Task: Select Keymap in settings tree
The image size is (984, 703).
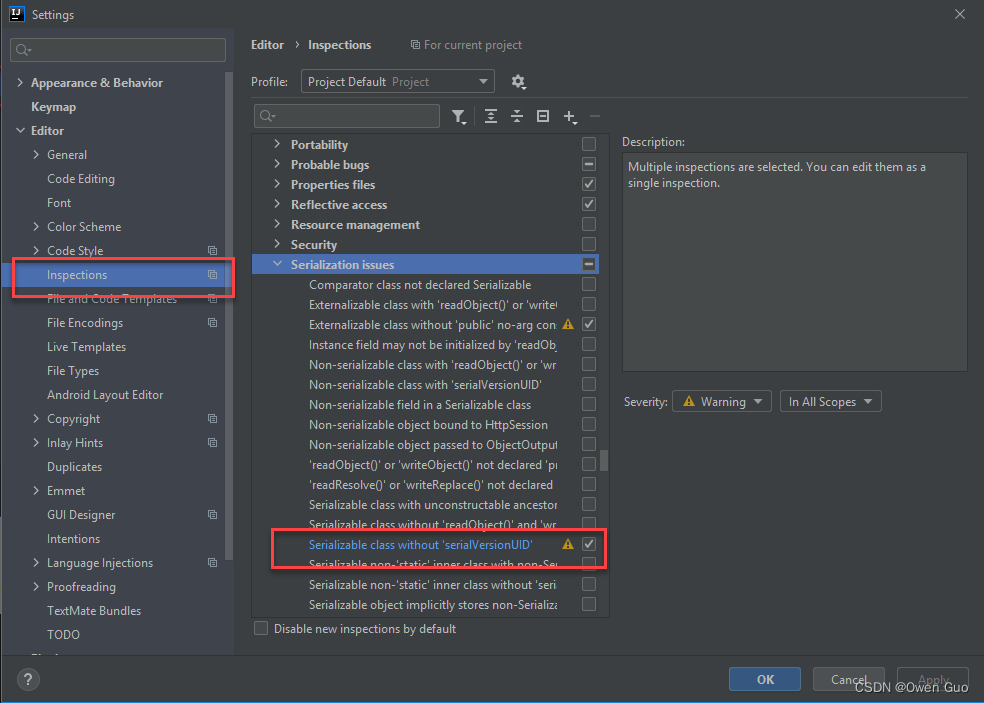Action: (53, 107)
